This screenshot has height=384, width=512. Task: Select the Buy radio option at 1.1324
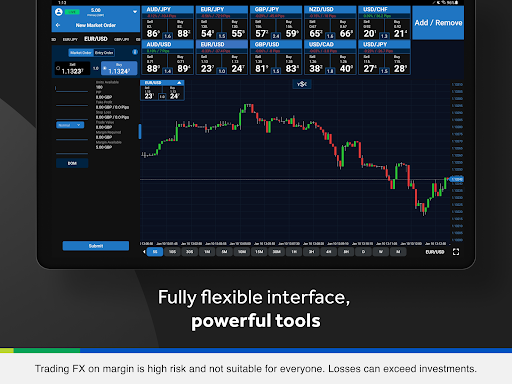(x=105, y=69)
